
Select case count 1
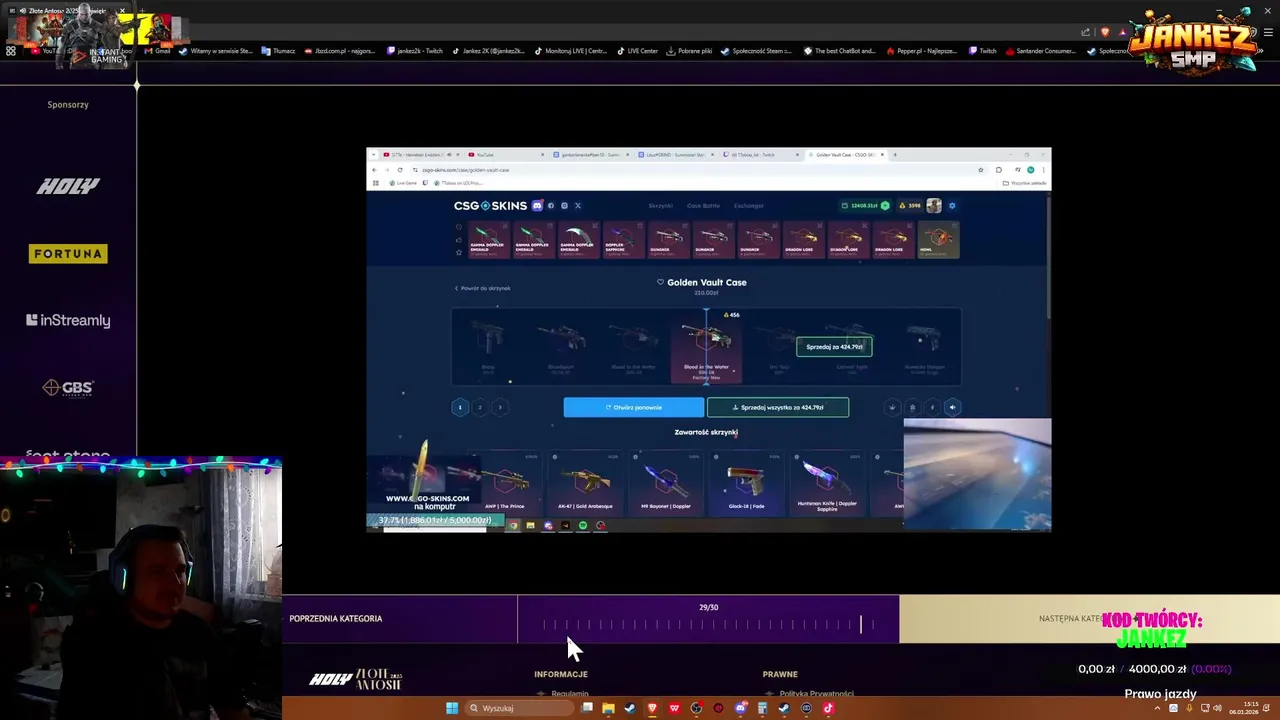pos(460,407)
